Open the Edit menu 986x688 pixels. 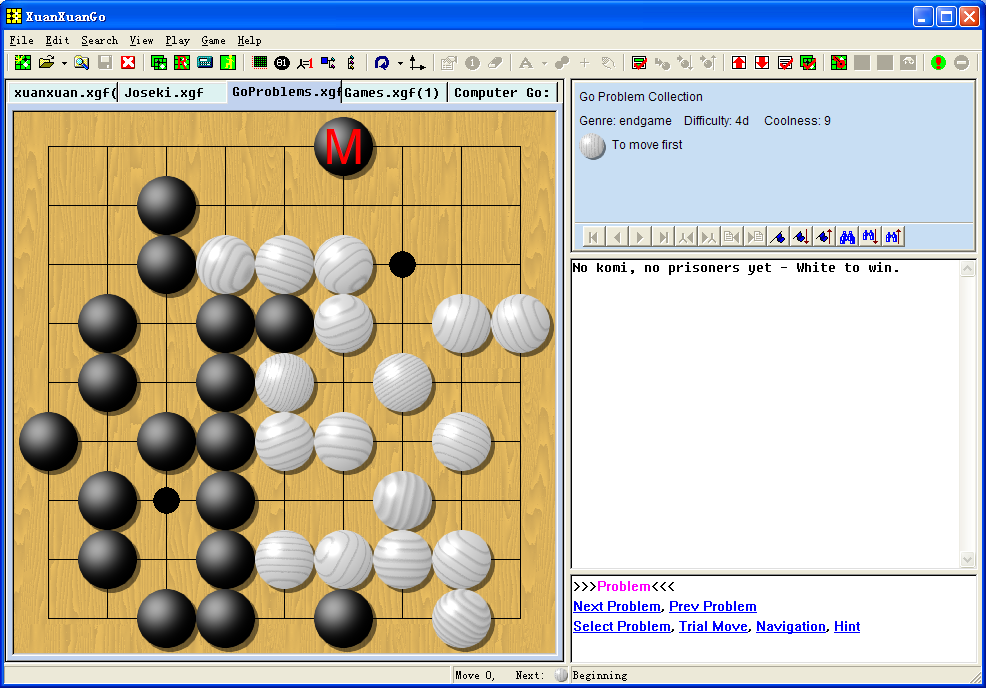pos(57,40)
